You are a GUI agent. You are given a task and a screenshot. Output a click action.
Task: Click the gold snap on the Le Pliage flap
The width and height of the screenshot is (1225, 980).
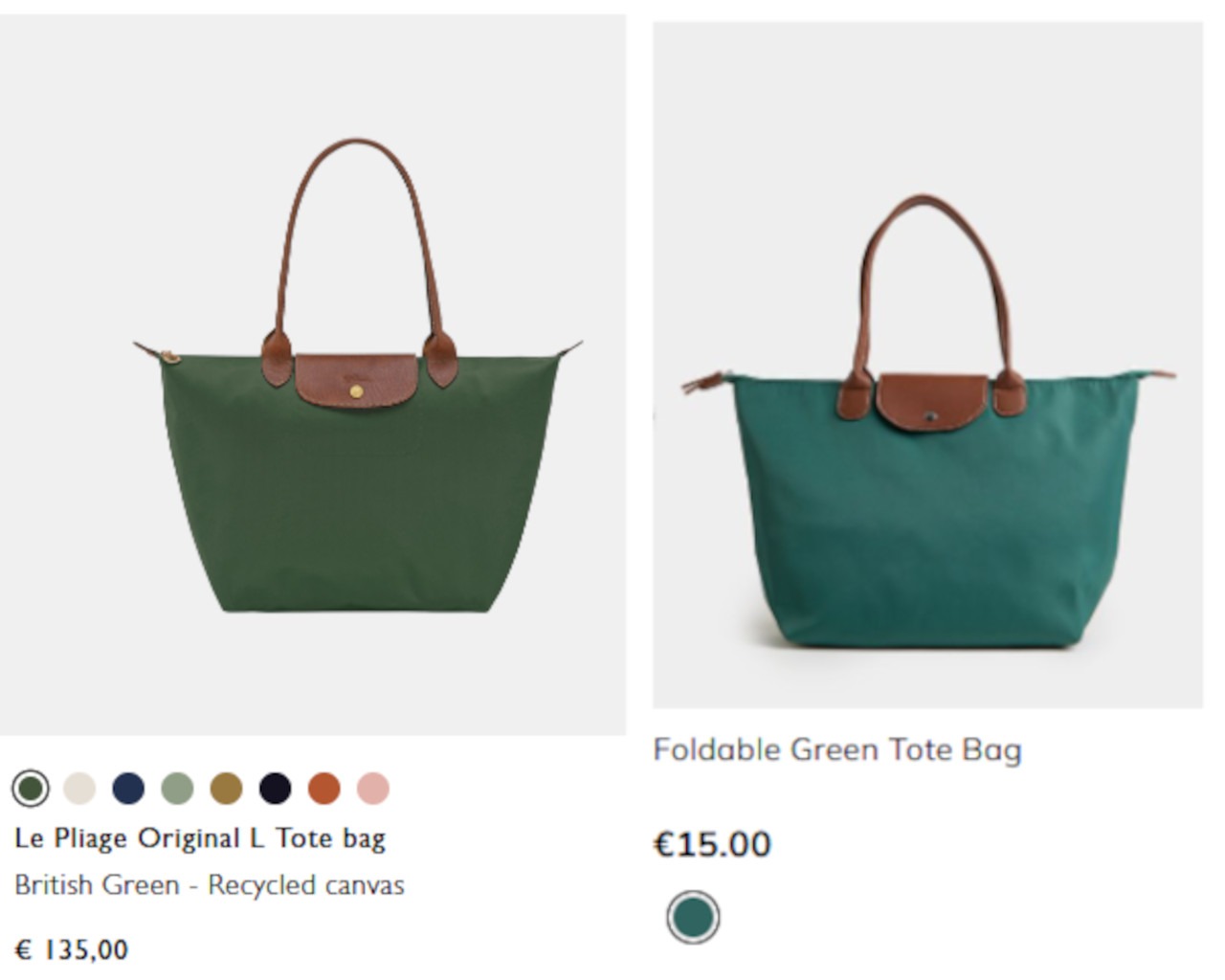click(x=357, y=391)
